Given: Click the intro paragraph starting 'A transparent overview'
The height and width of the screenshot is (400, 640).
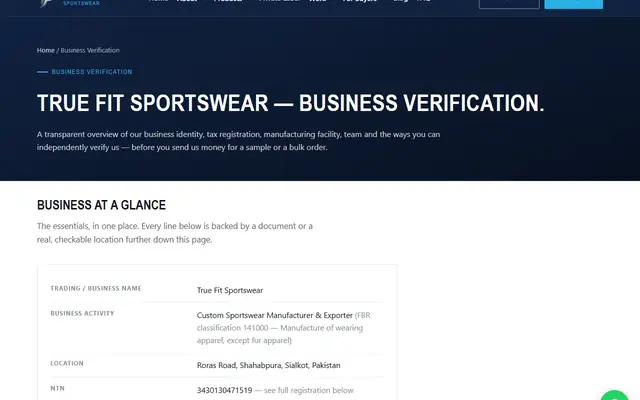Looking at the screenshot, I should point(238,141).
